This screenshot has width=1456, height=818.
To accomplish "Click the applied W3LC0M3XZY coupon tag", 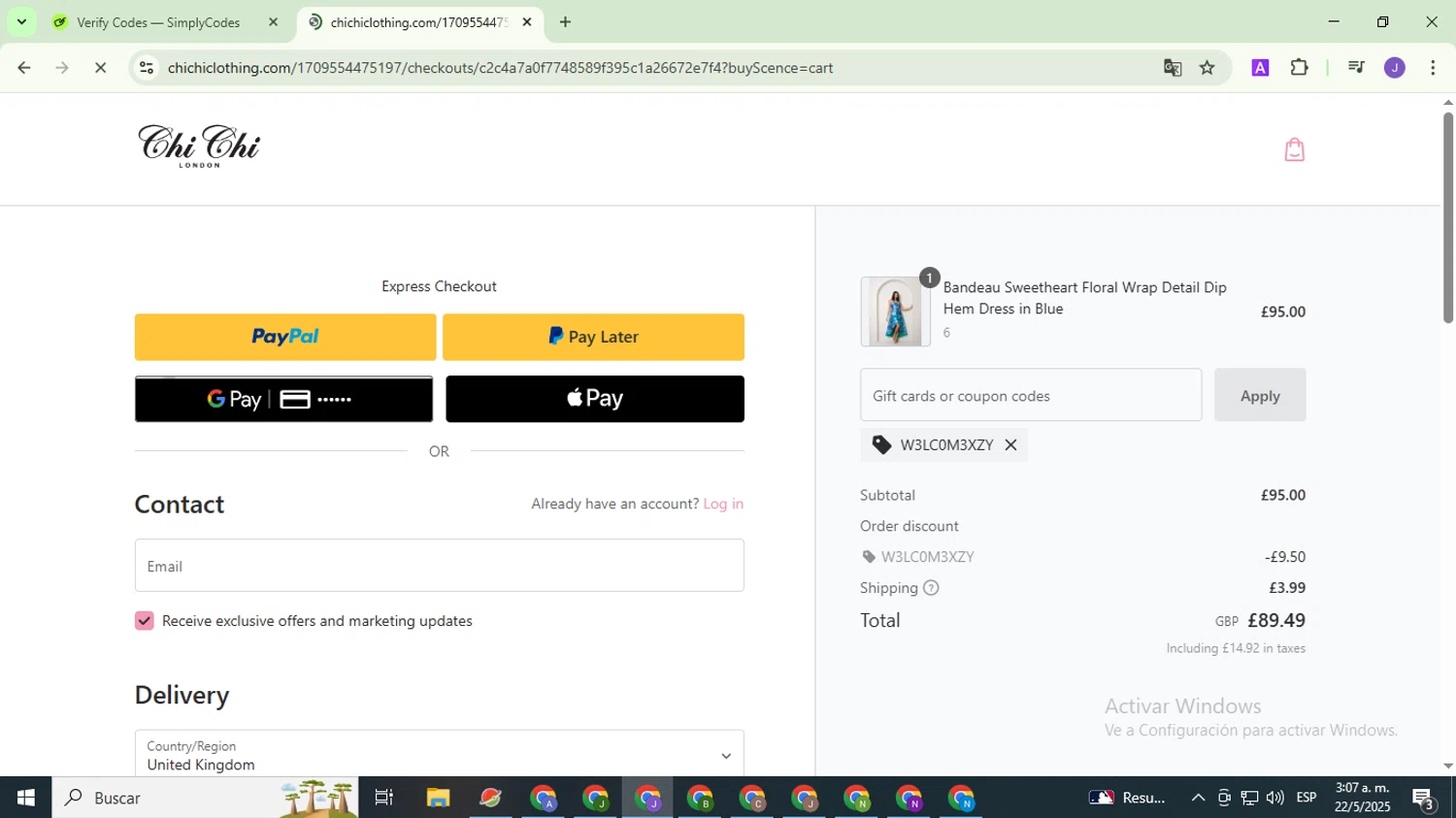I will pos(945,444).
